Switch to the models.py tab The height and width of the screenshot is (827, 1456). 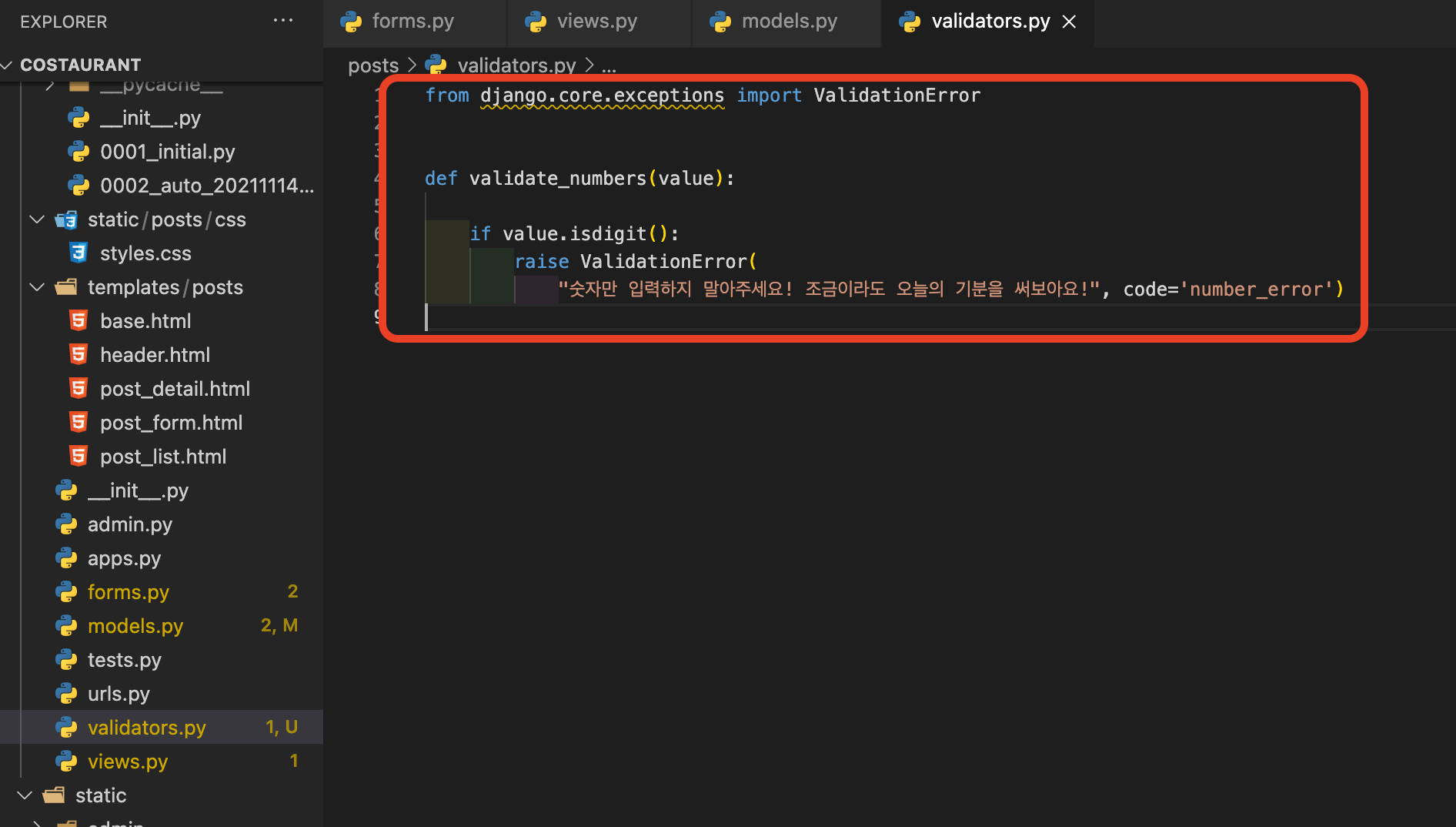pyautogui.click(x=788, y=21)
